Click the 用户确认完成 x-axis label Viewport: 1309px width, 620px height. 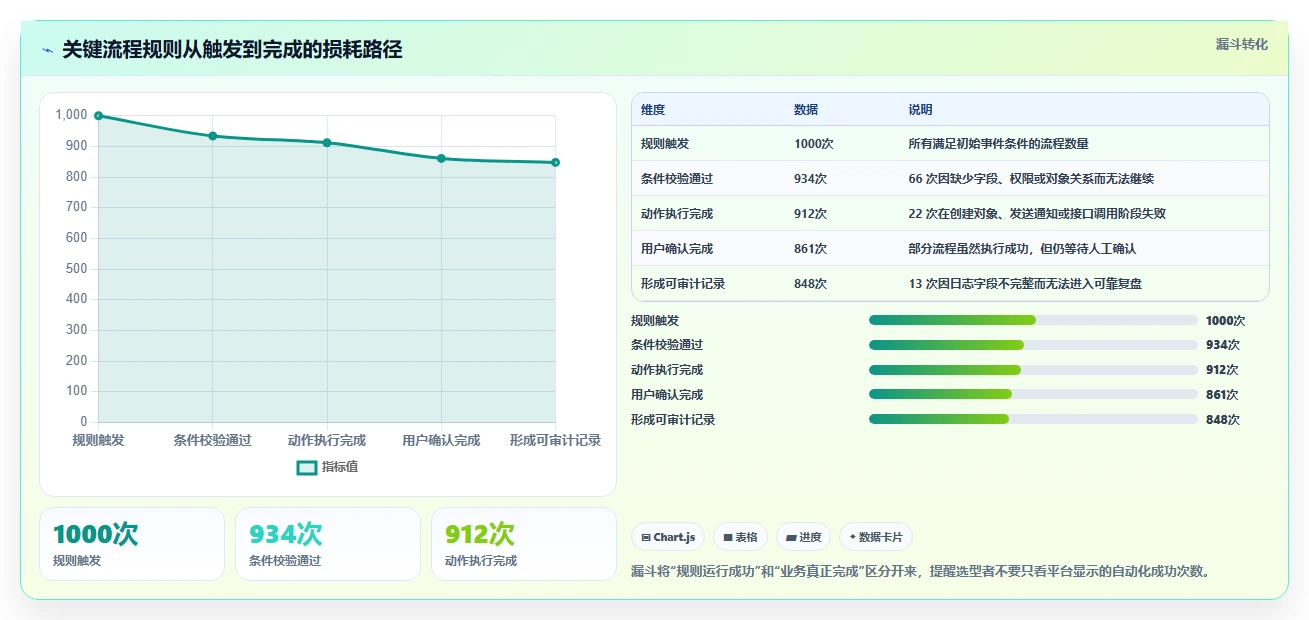point(441,440)
